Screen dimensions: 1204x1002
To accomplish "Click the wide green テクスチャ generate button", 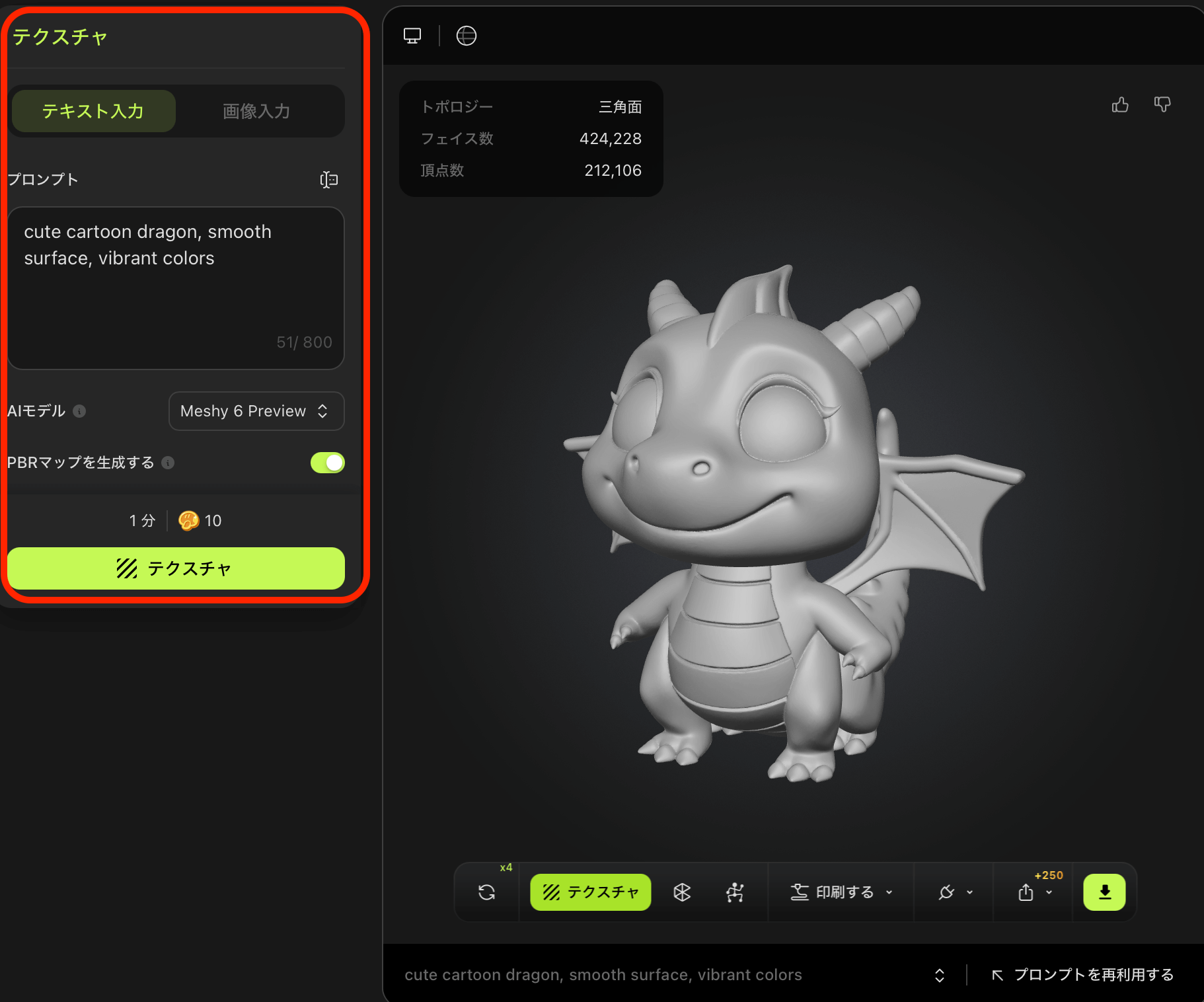I will pos(176,568).
